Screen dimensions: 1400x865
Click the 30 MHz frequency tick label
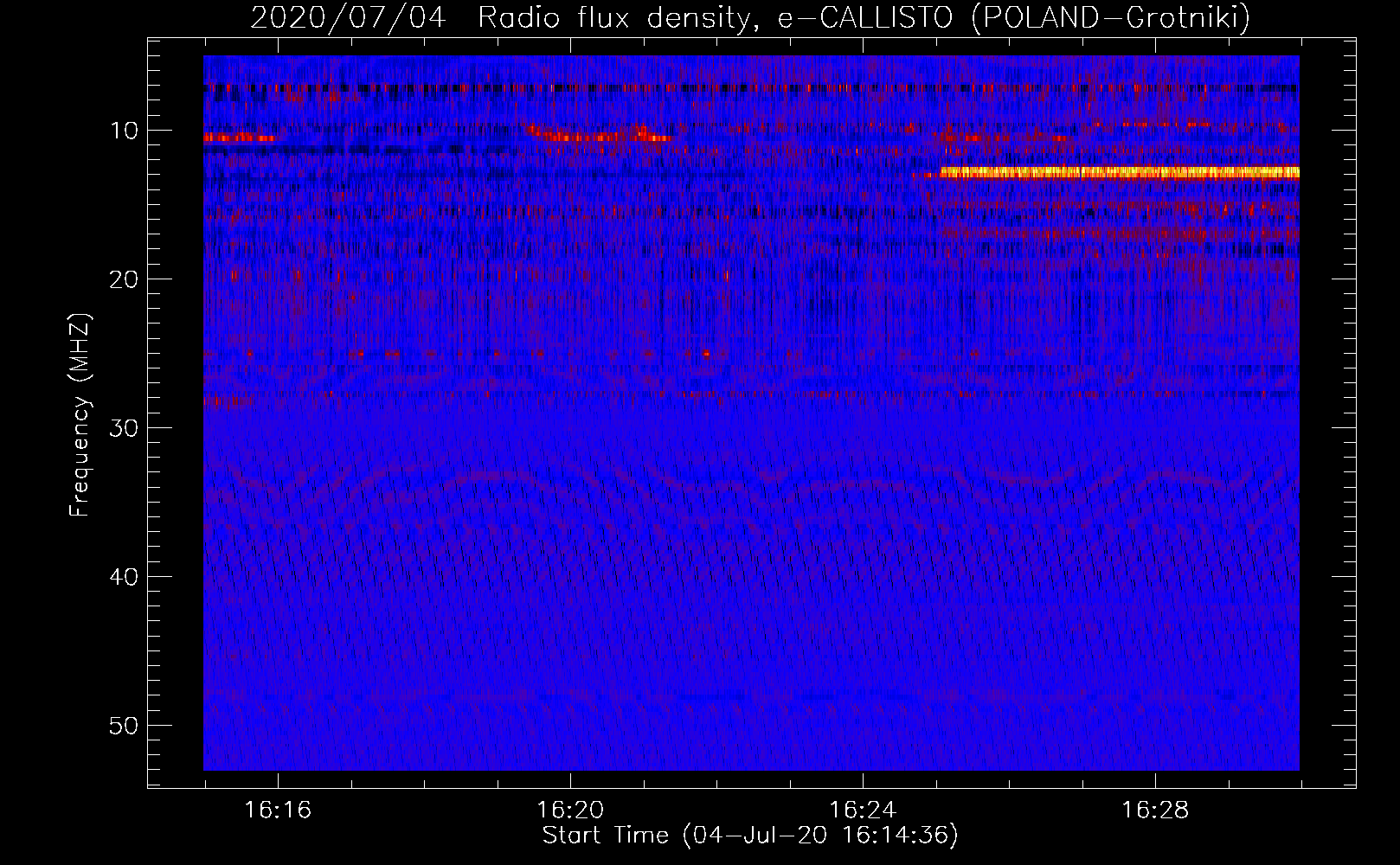[125, 428]
